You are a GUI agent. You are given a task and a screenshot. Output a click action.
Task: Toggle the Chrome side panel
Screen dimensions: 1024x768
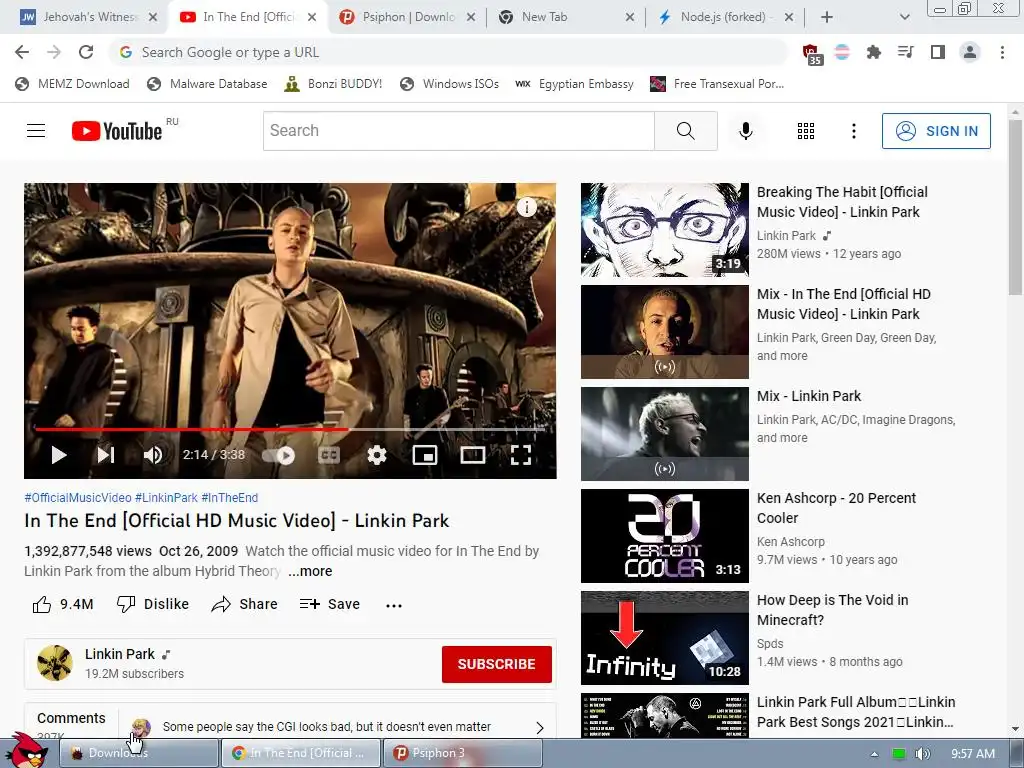coord(938,52)
